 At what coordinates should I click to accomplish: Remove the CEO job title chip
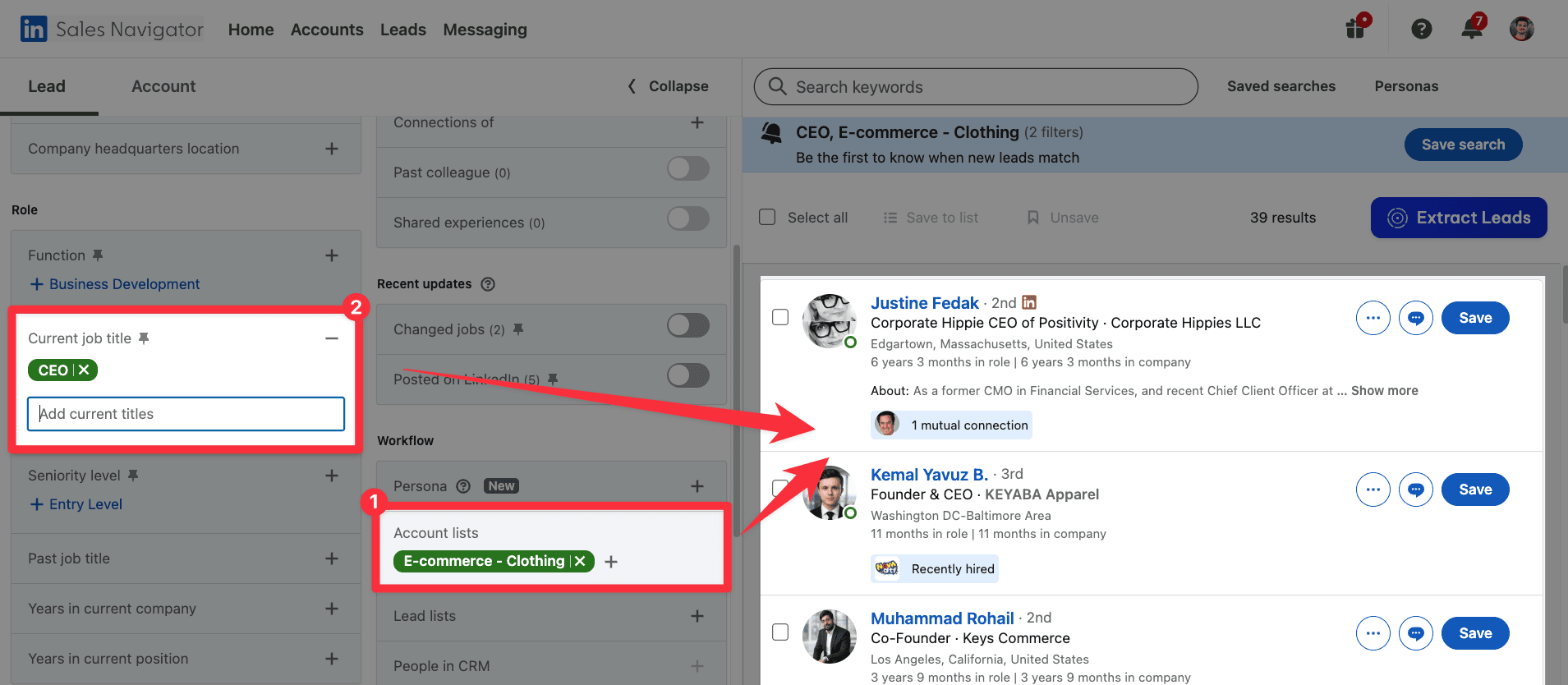coord(84,370)
